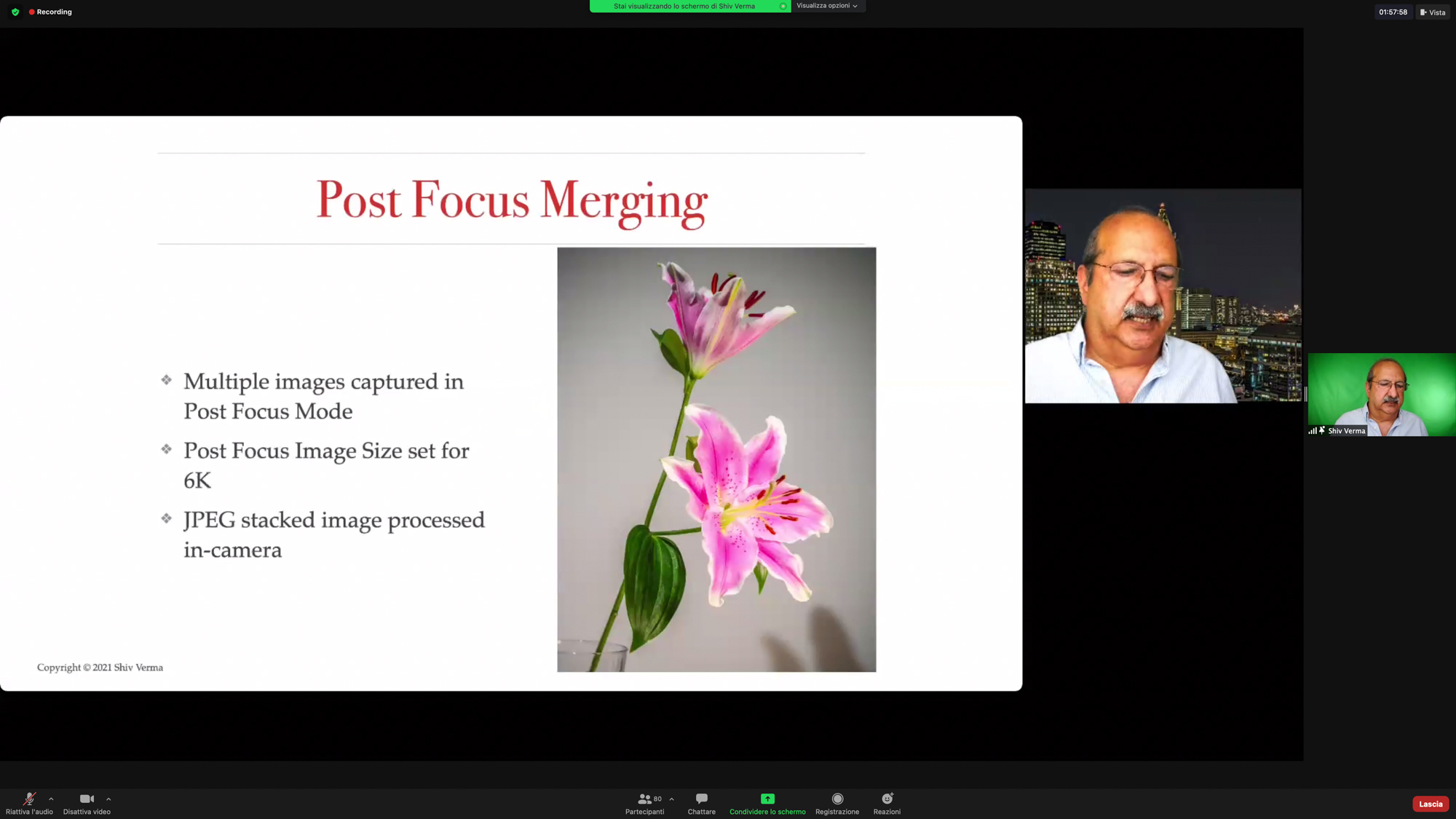Open the Partecipanti panel icon

[x=644, y=799]
